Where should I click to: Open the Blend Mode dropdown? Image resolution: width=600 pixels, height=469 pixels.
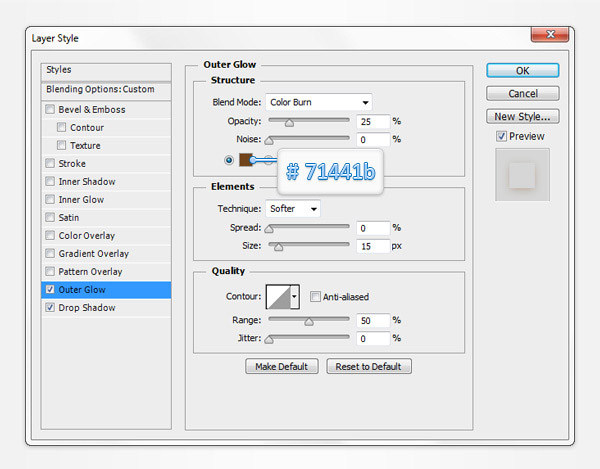pyautogui.click(x=319, y=102)
